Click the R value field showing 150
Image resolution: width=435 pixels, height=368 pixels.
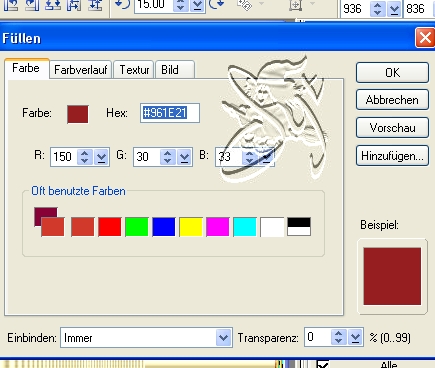point(64,157)
